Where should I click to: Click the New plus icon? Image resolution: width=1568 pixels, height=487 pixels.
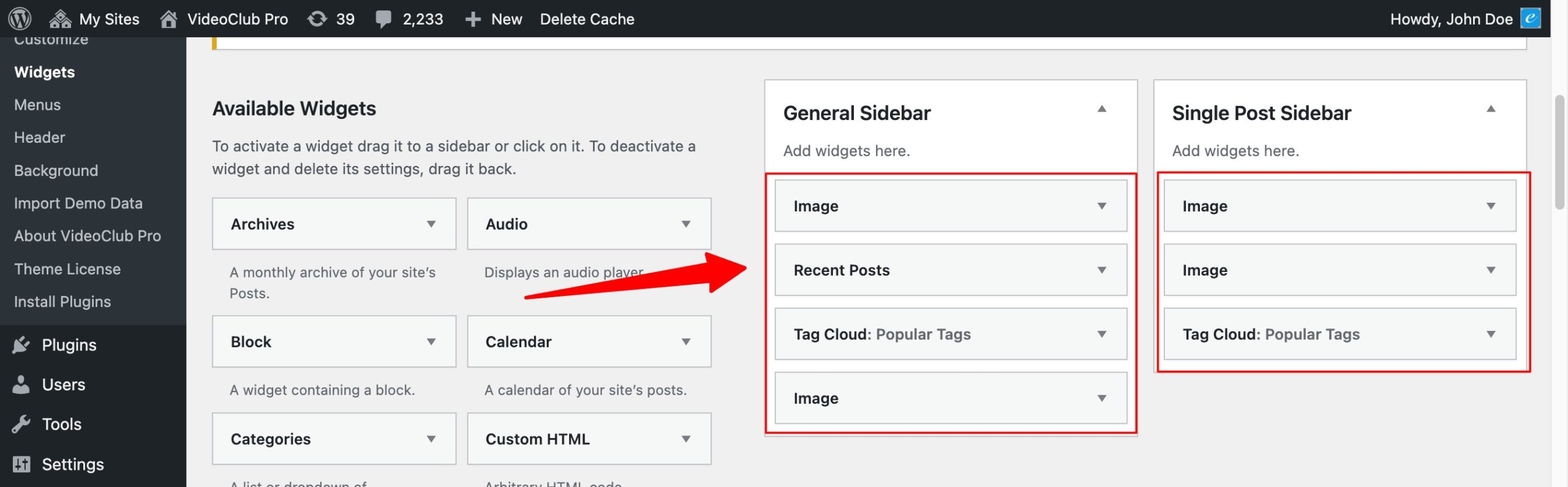pyautogui.click(x=472, y=19)
